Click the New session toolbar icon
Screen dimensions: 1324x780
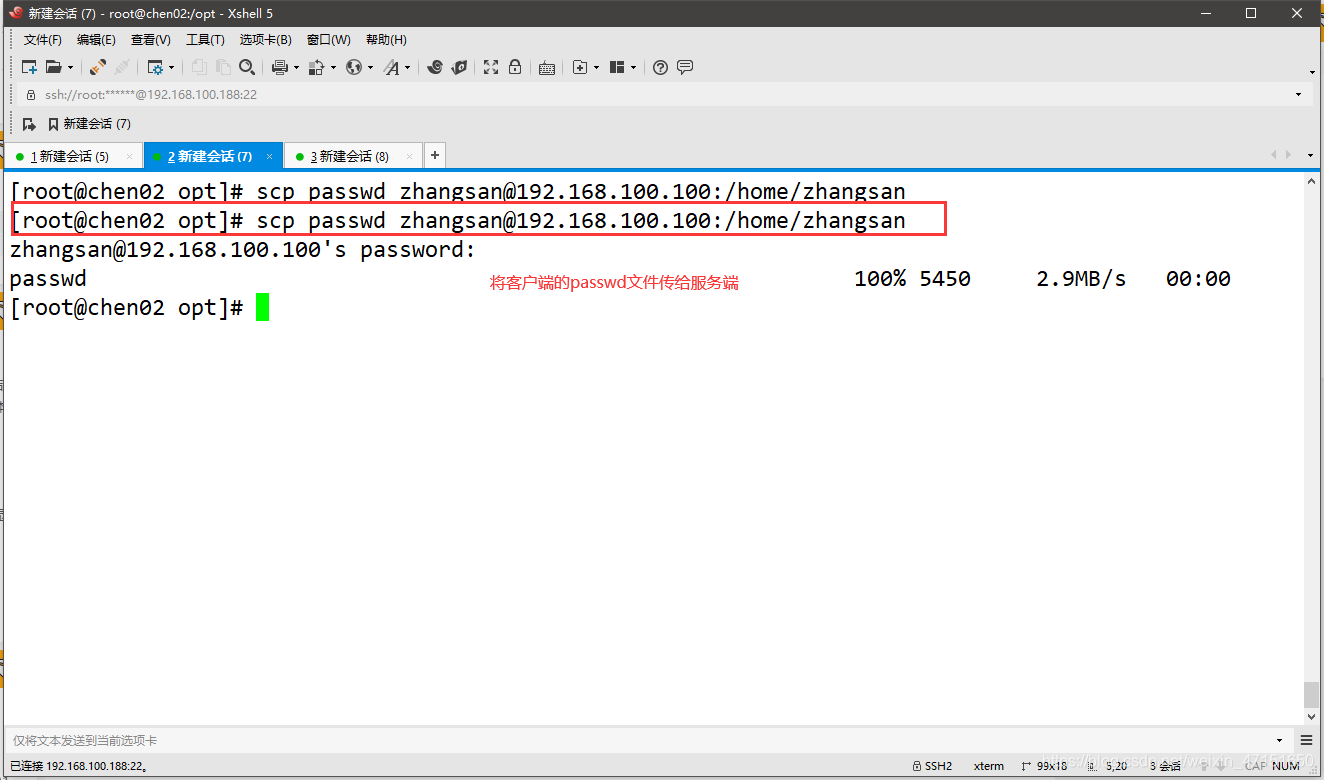tap(30, 67)
